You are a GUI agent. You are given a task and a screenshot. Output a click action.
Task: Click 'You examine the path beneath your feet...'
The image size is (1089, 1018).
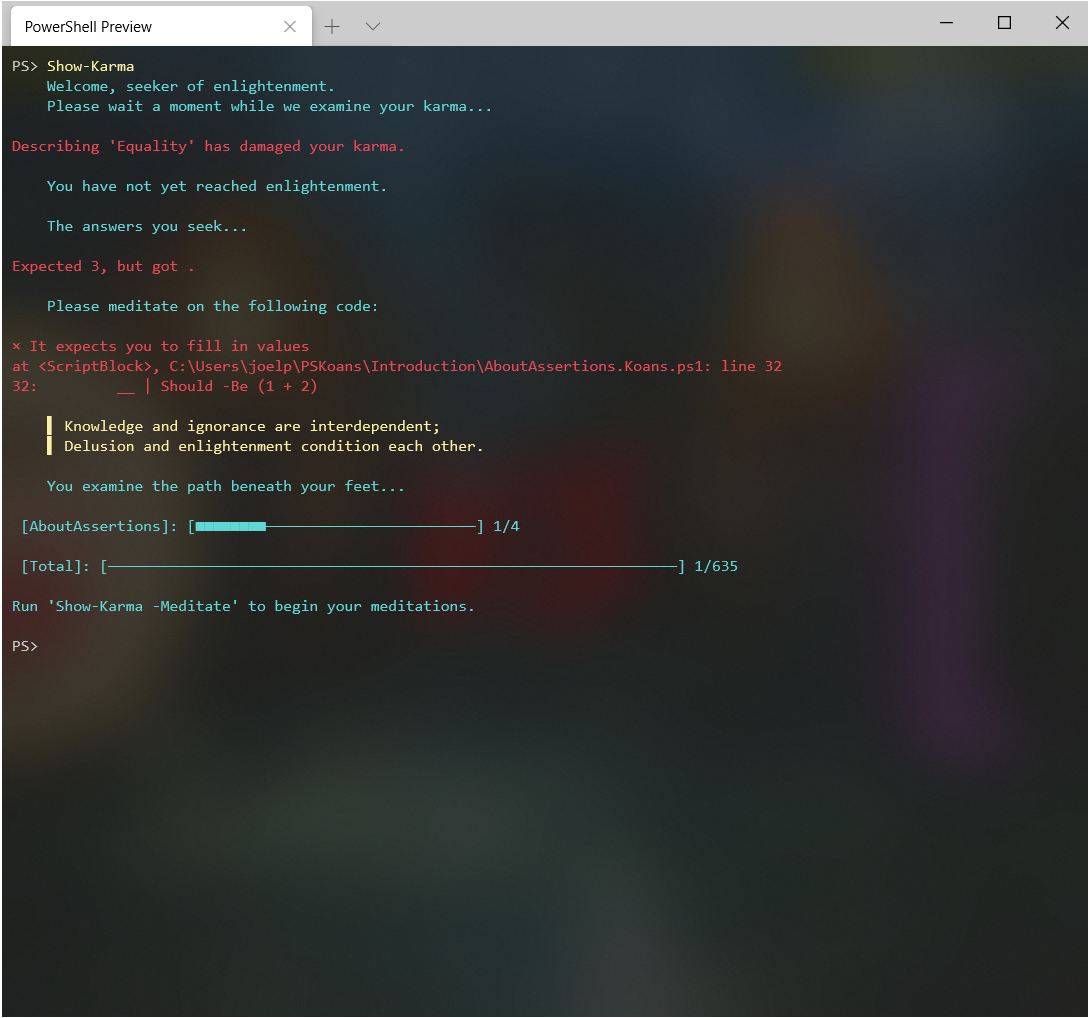click(x=226, y=487)
